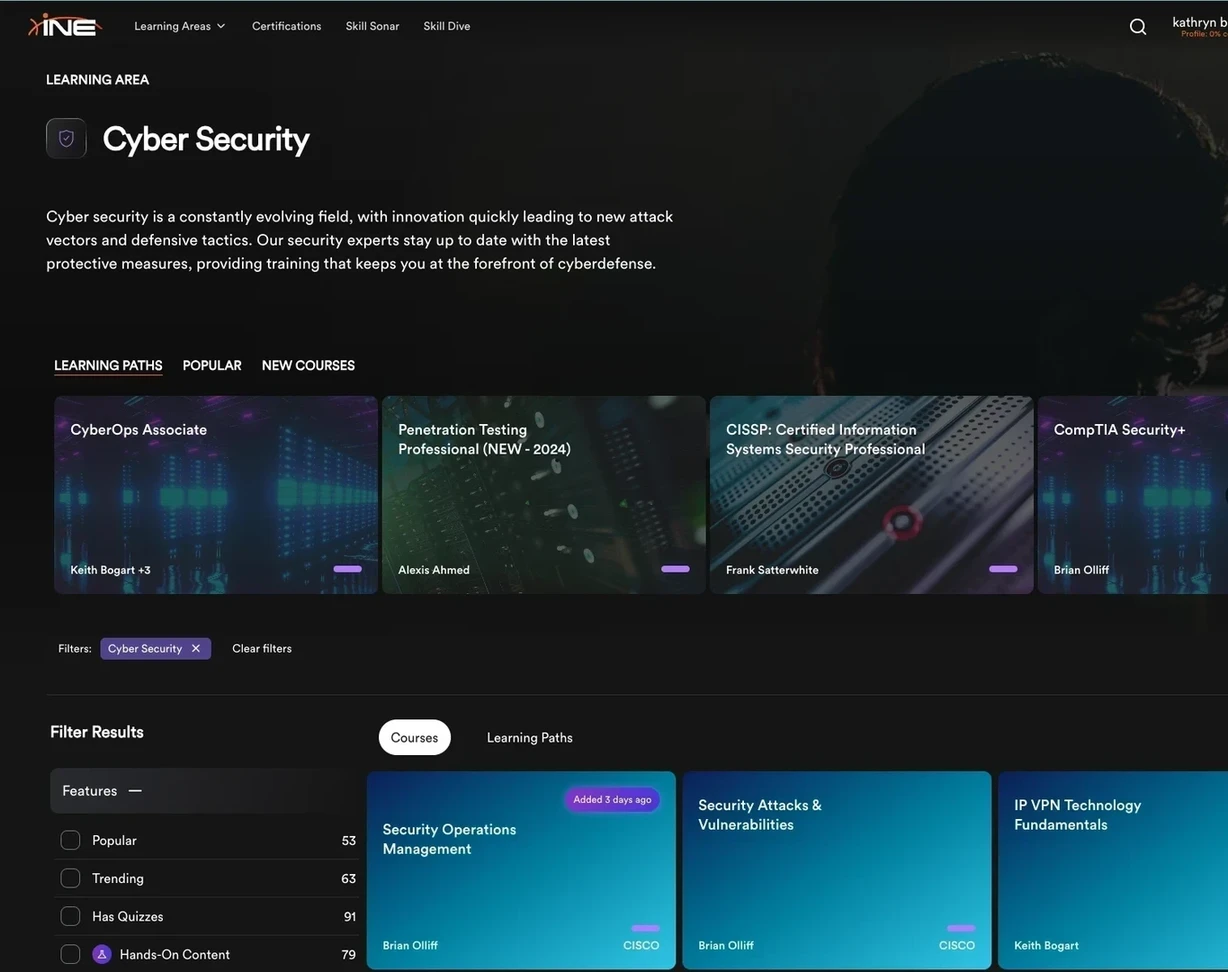Open the search magnifier icon

tap(1138, 27)
